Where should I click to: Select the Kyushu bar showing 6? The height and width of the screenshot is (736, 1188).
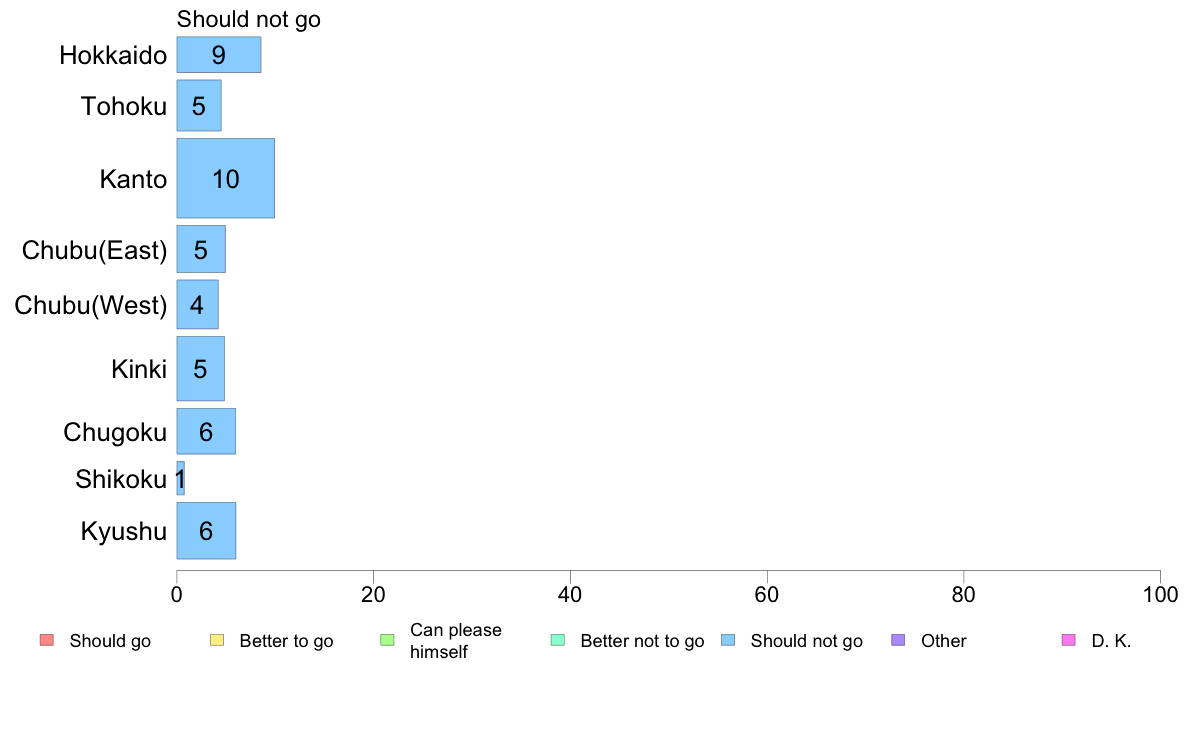coord(206,531)
